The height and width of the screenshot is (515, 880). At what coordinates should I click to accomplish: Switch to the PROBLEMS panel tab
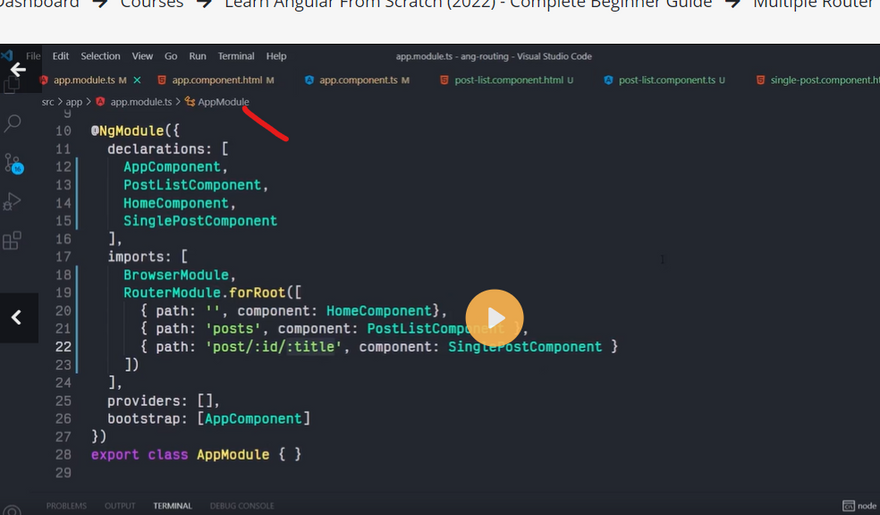[66, 506]
